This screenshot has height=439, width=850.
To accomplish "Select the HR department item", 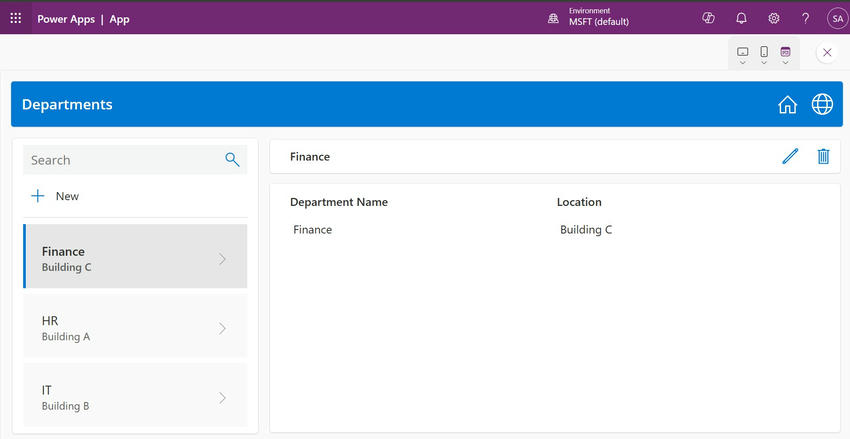I will pos(135,326).
